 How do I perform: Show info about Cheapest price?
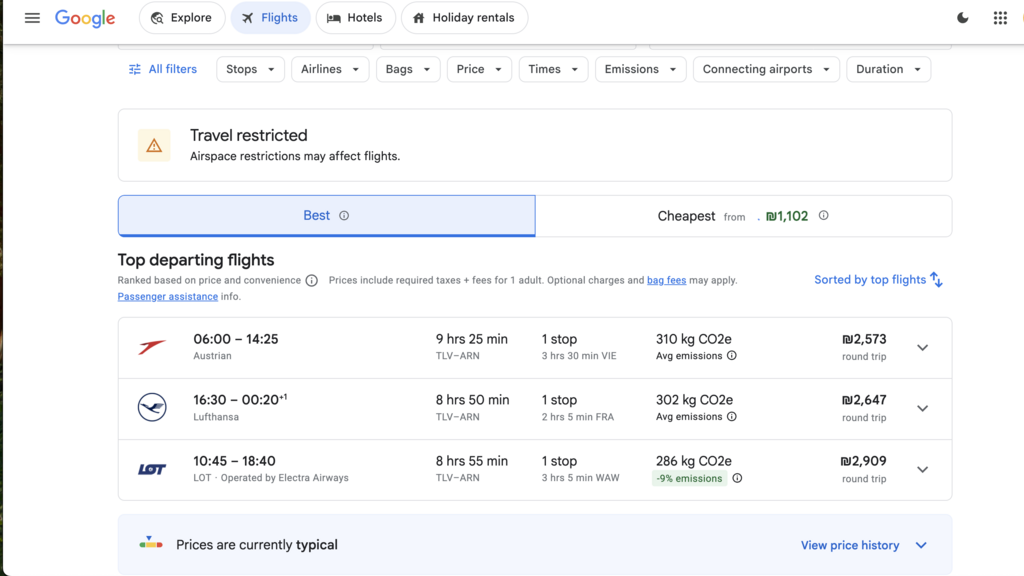coord(824,216)
